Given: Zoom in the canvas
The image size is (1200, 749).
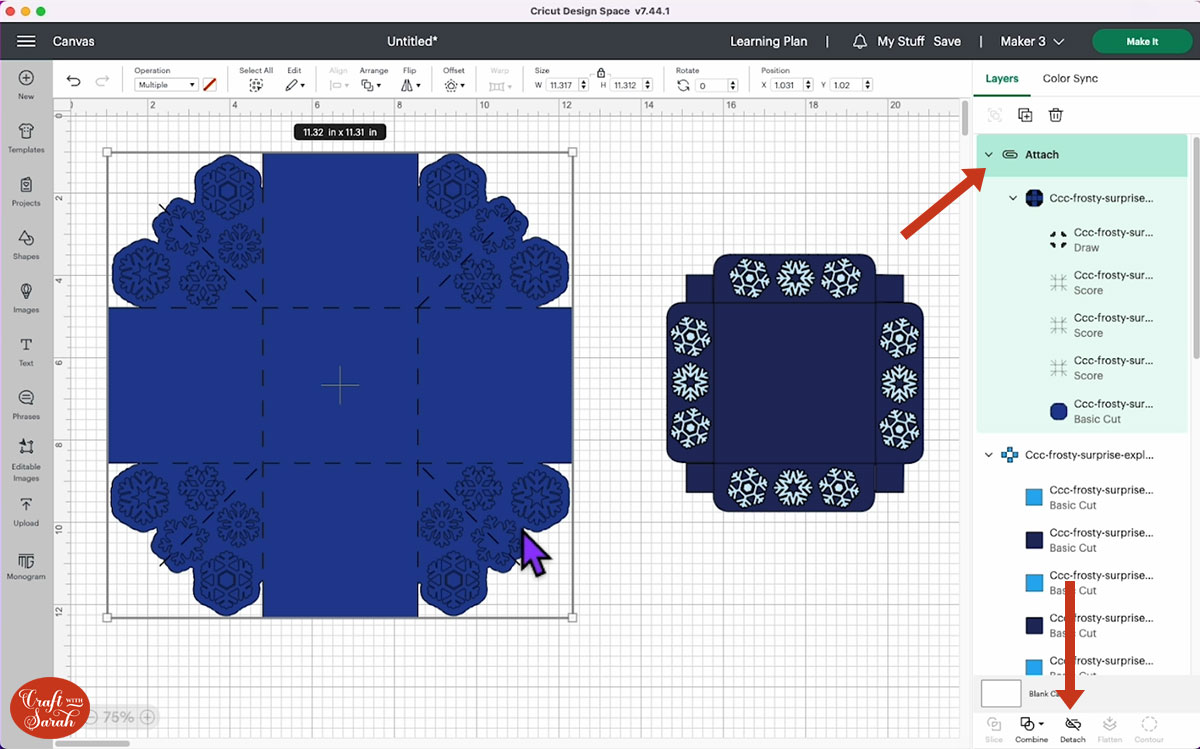Looking at the screenshot, I should coord(147,717).
